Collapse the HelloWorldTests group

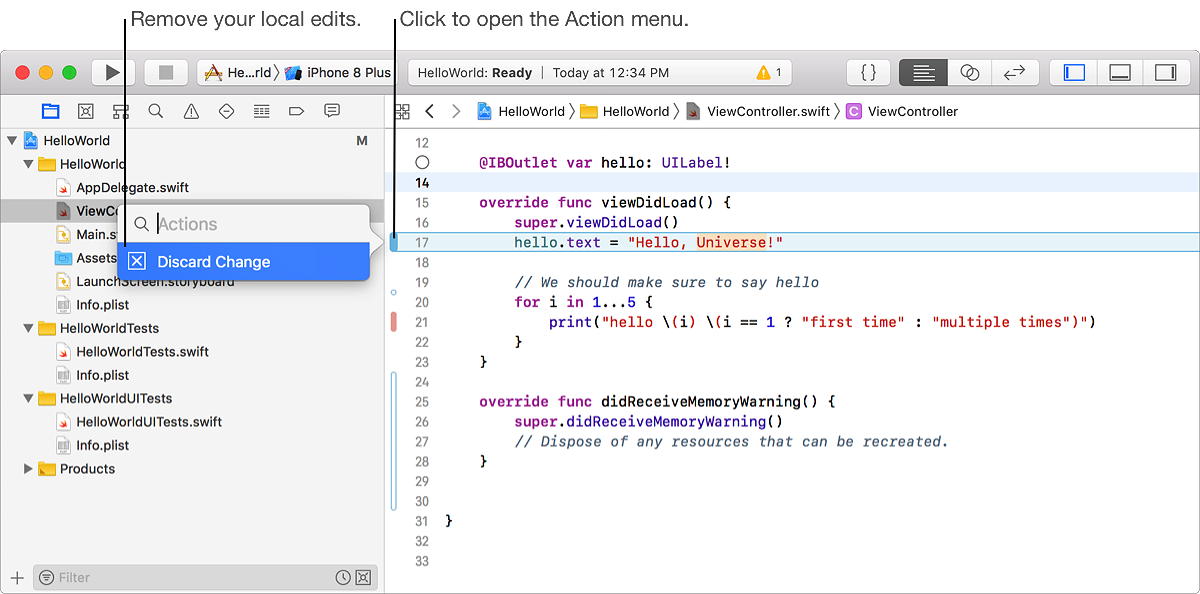(29, 328)
